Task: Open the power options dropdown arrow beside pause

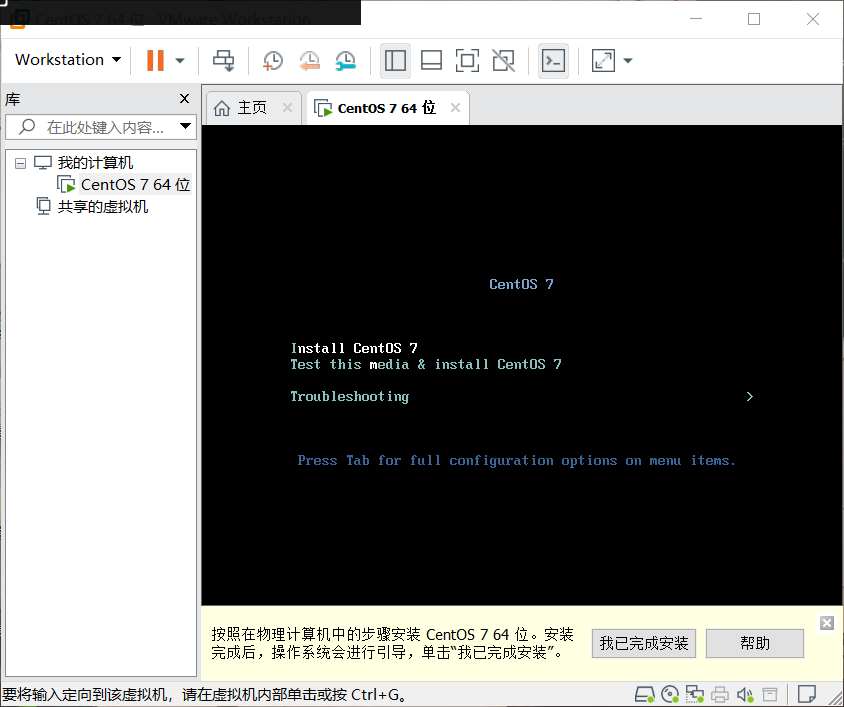Action: coord(180,60)
